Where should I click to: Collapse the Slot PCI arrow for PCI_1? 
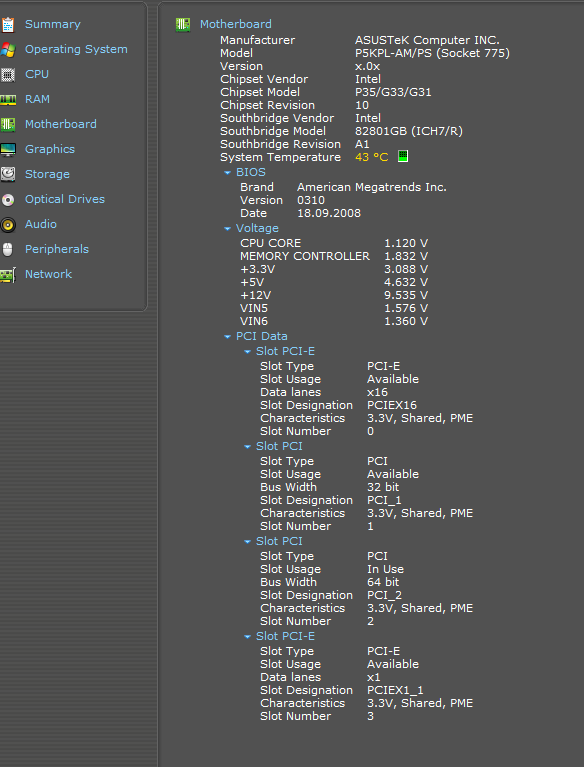click(247, 447)
